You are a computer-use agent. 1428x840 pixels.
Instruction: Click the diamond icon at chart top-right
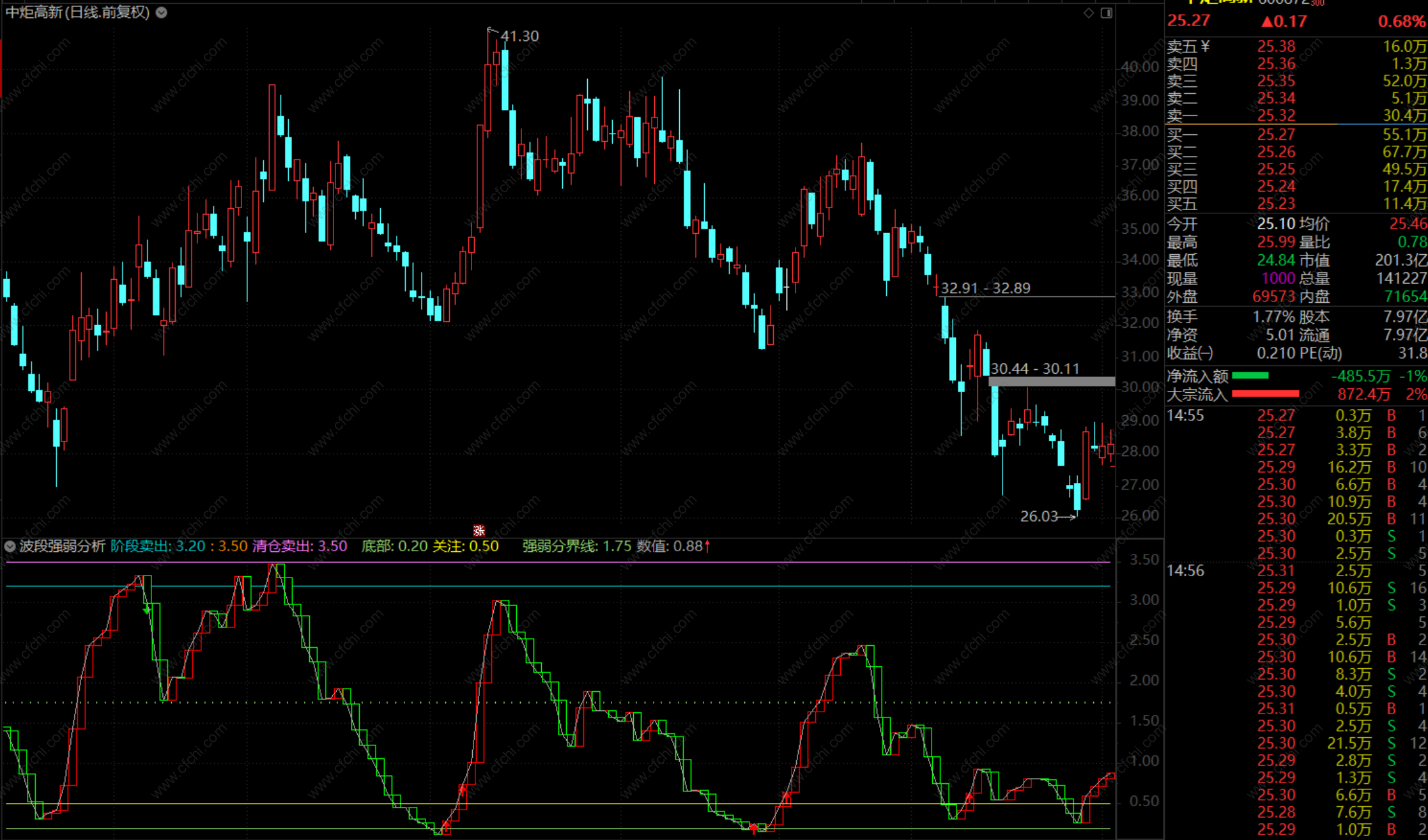[1089, 13]
